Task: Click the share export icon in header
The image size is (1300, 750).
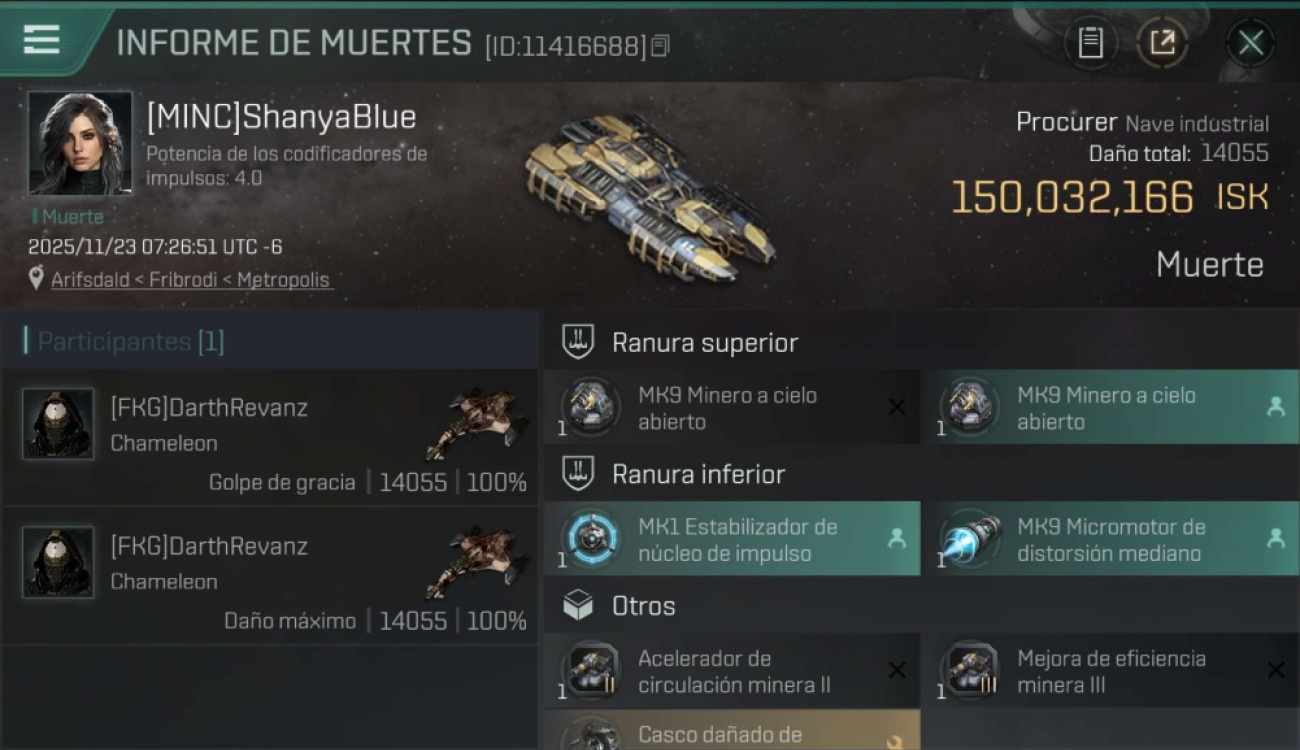Action: [1162, 42]
